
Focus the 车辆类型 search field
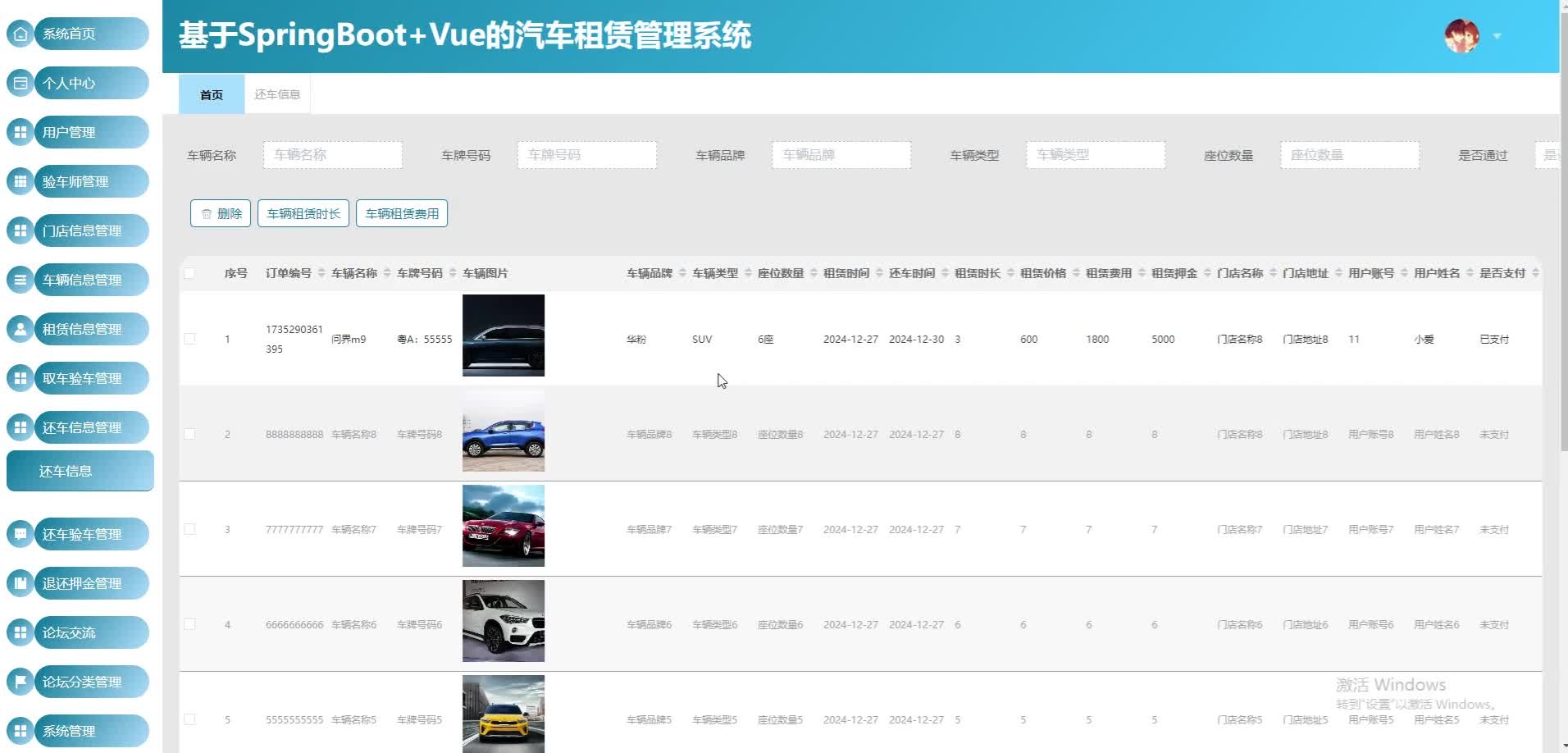(1096, 155)
